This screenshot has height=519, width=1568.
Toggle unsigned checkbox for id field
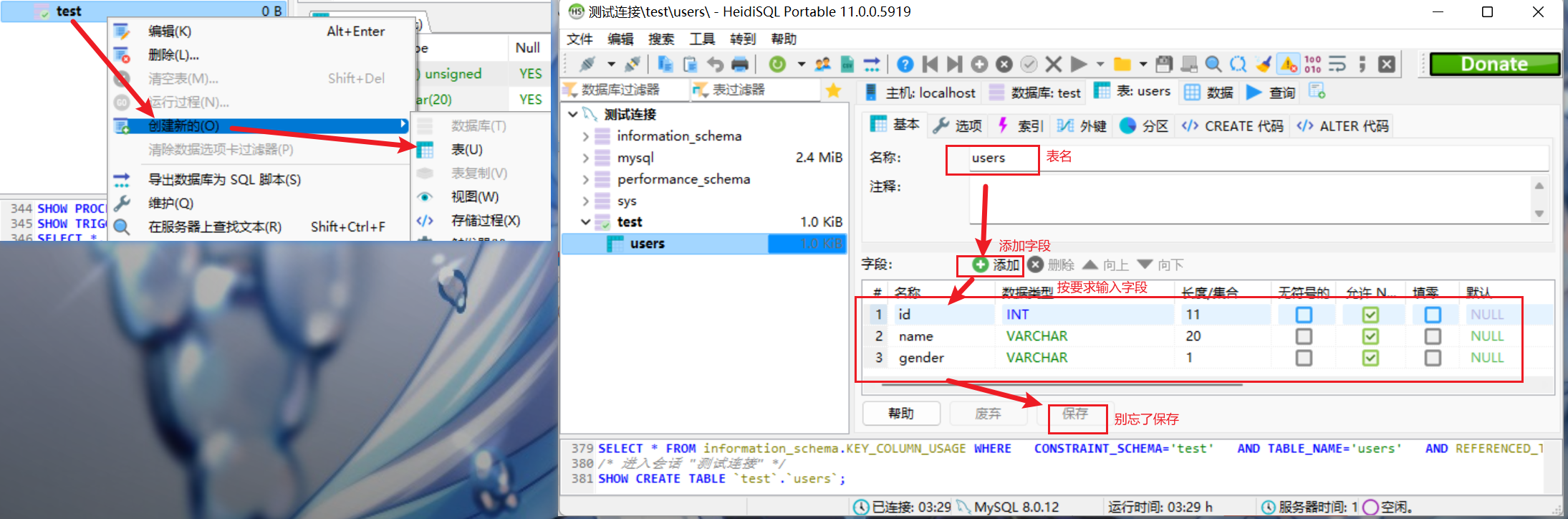pos(1304,315)
